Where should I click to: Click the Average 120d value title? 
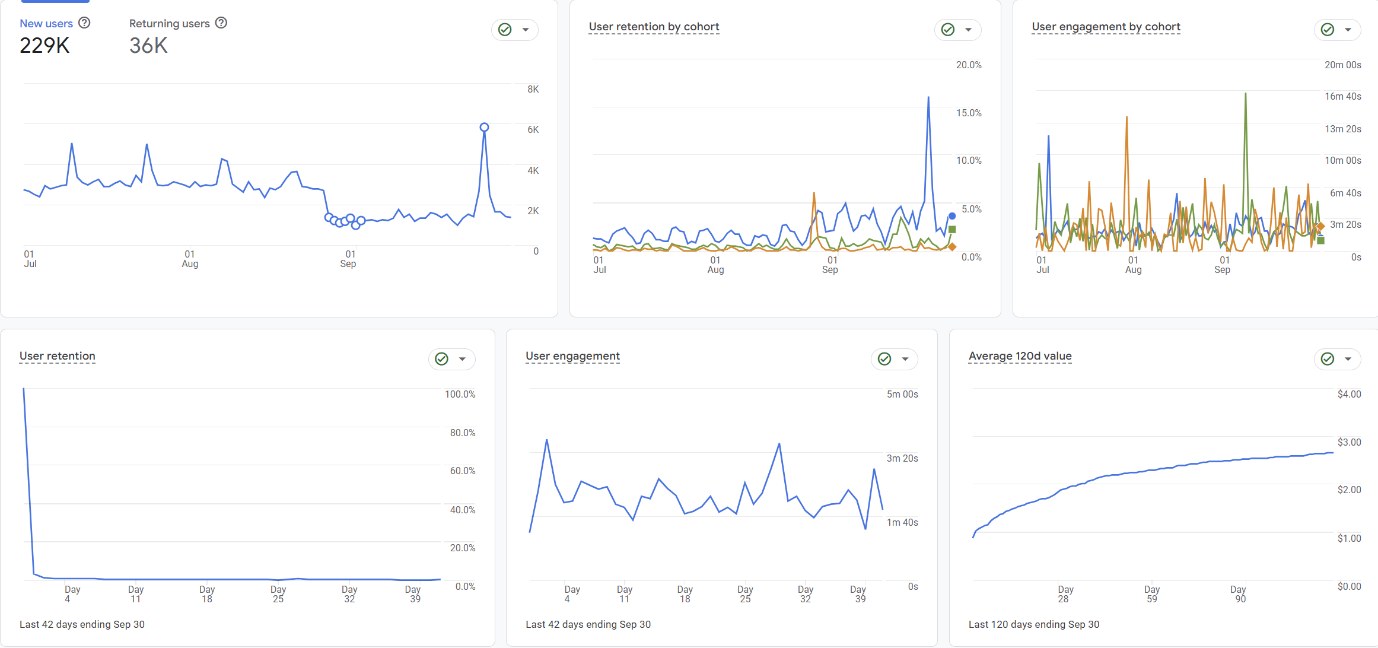[1020, 356]
